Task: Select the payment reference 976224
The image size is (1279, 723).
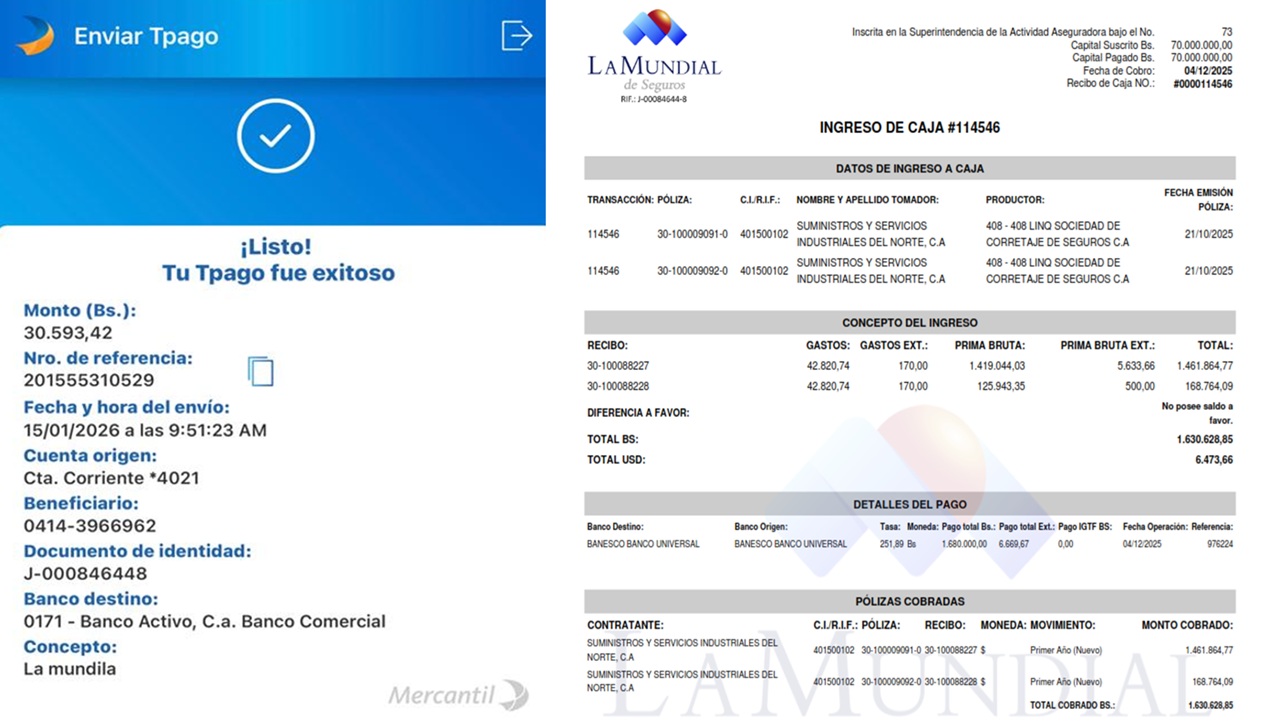Action: (x=1219, y=545)
